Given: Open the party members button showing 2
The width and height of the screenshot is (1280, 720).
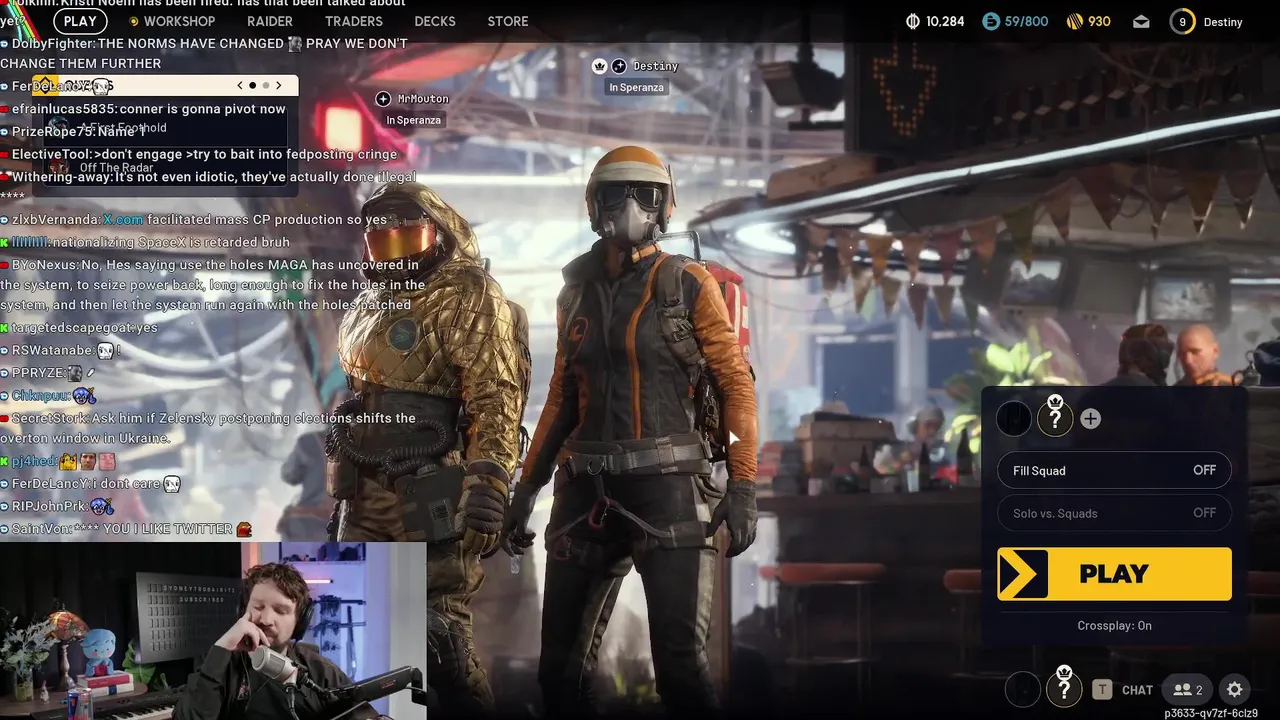Looking at the screenshot, I should point(1188,690).
